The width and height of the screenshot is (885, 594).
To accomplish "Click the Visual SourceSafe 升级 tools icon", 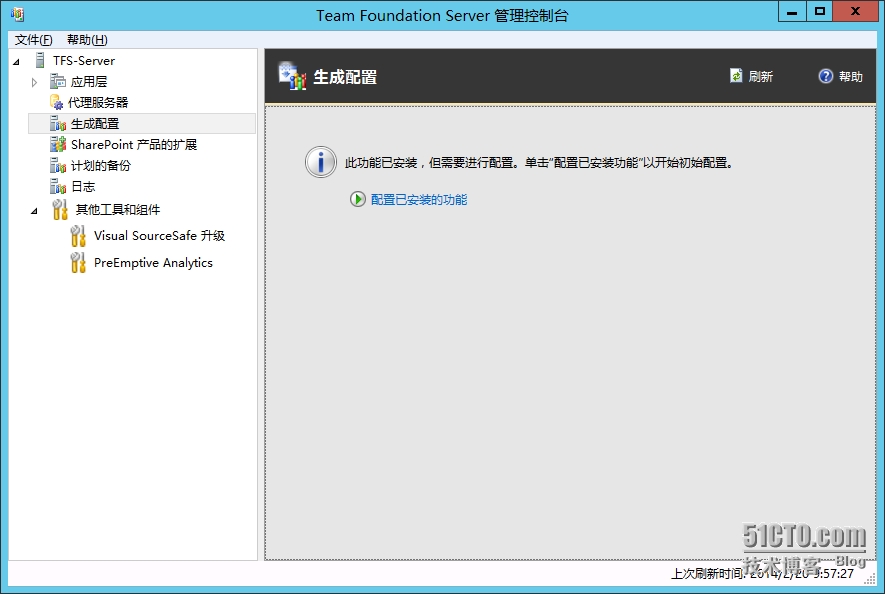I will click(x=78, y=236).
